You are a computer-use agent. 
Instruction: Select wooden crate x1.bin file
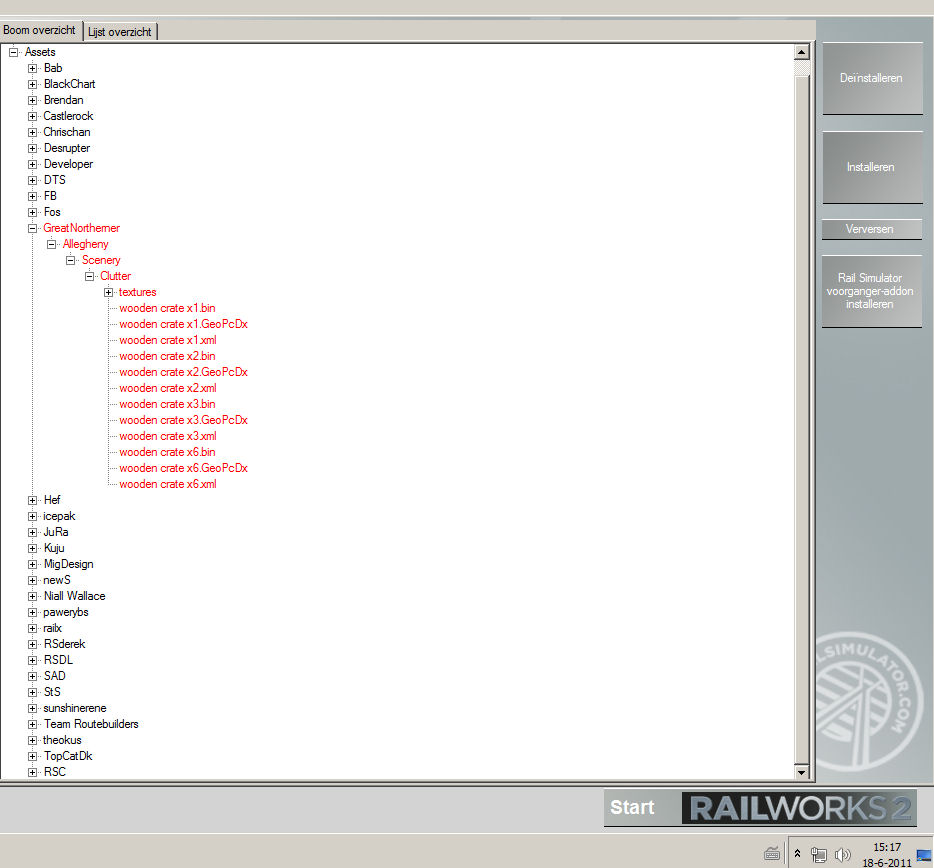pos(167,309)
